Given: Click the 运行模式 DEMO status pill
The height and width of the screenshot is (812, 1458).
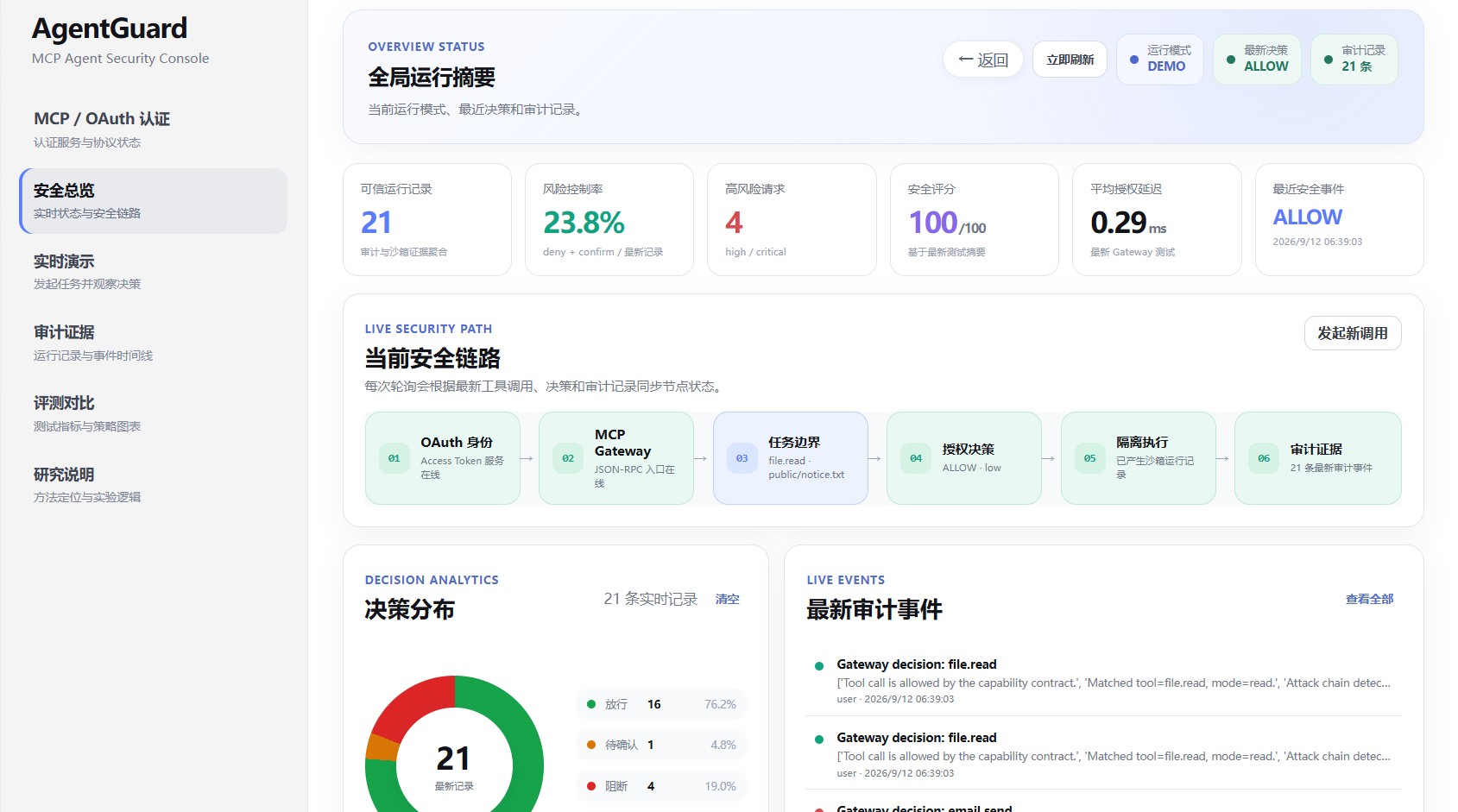Looking at the screenshot, I should 1160,60.
